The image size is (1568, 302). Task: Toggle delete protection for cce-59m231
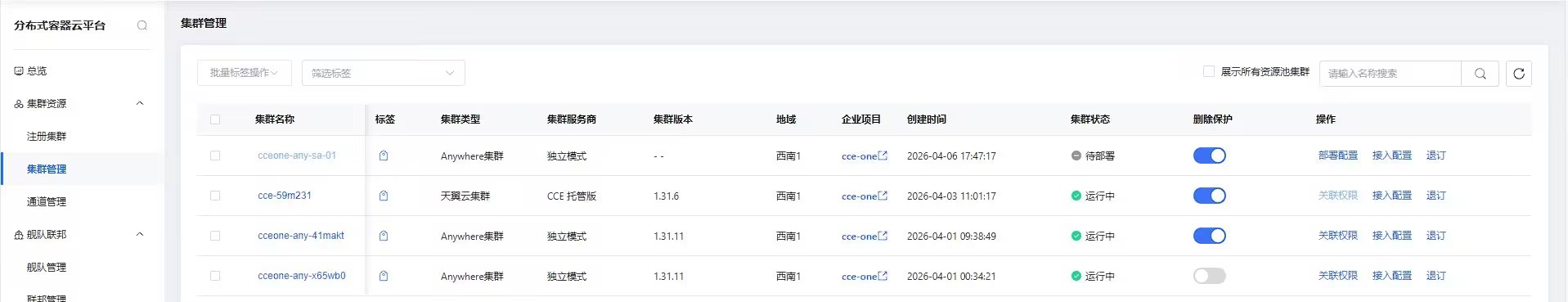click(1209, 196)
